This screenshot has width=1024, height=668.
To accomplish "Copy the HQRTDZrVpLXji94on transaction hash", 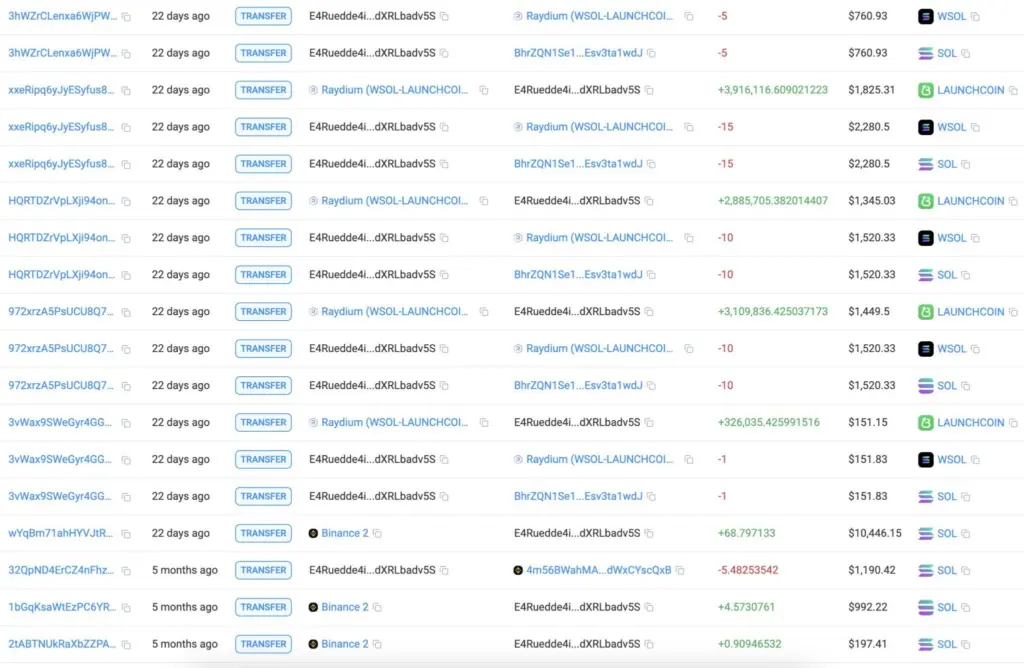I will [126, 200].
